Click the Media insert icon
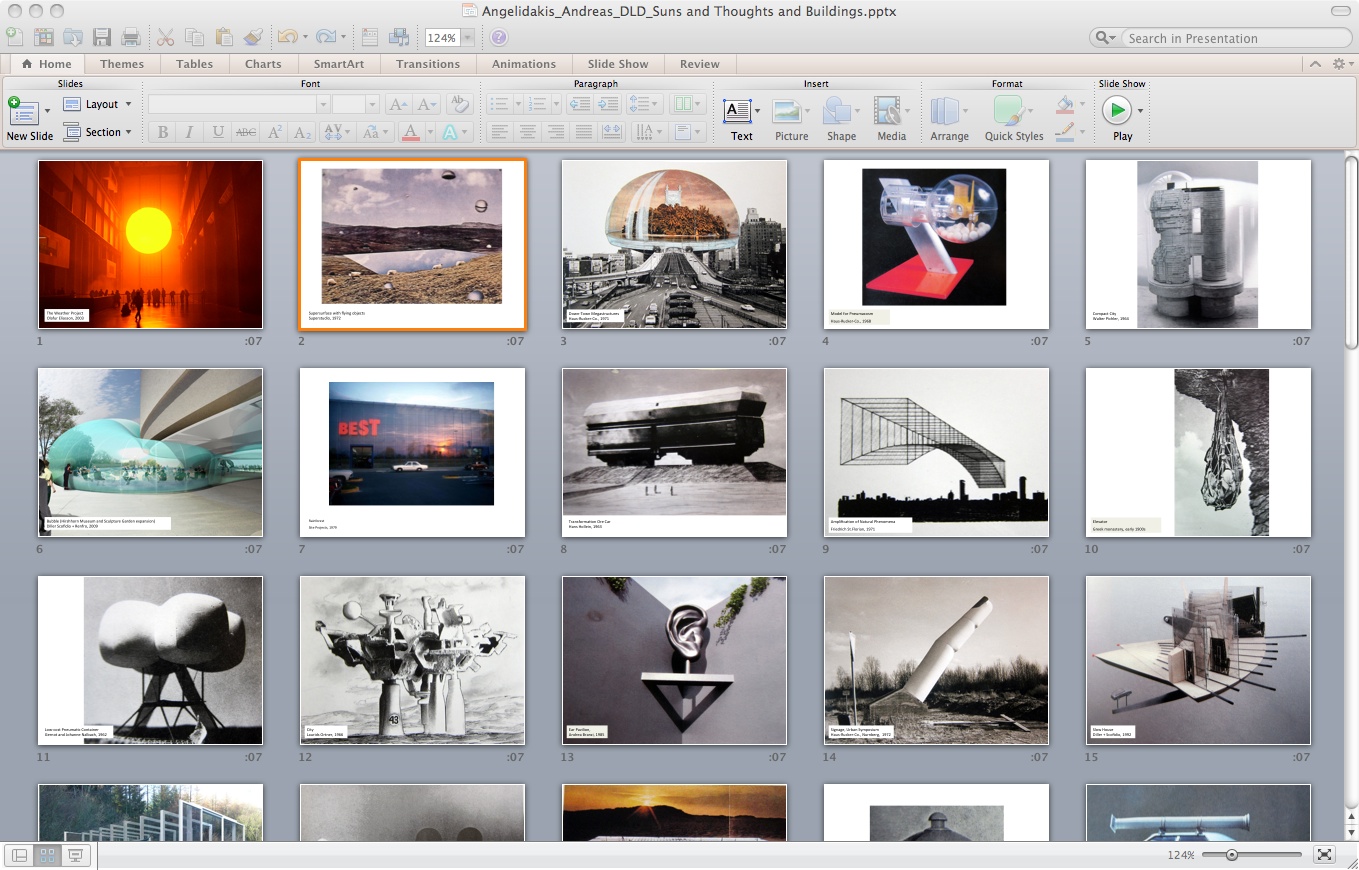This screenshot has width=1359, height=870. pos(890,118)
